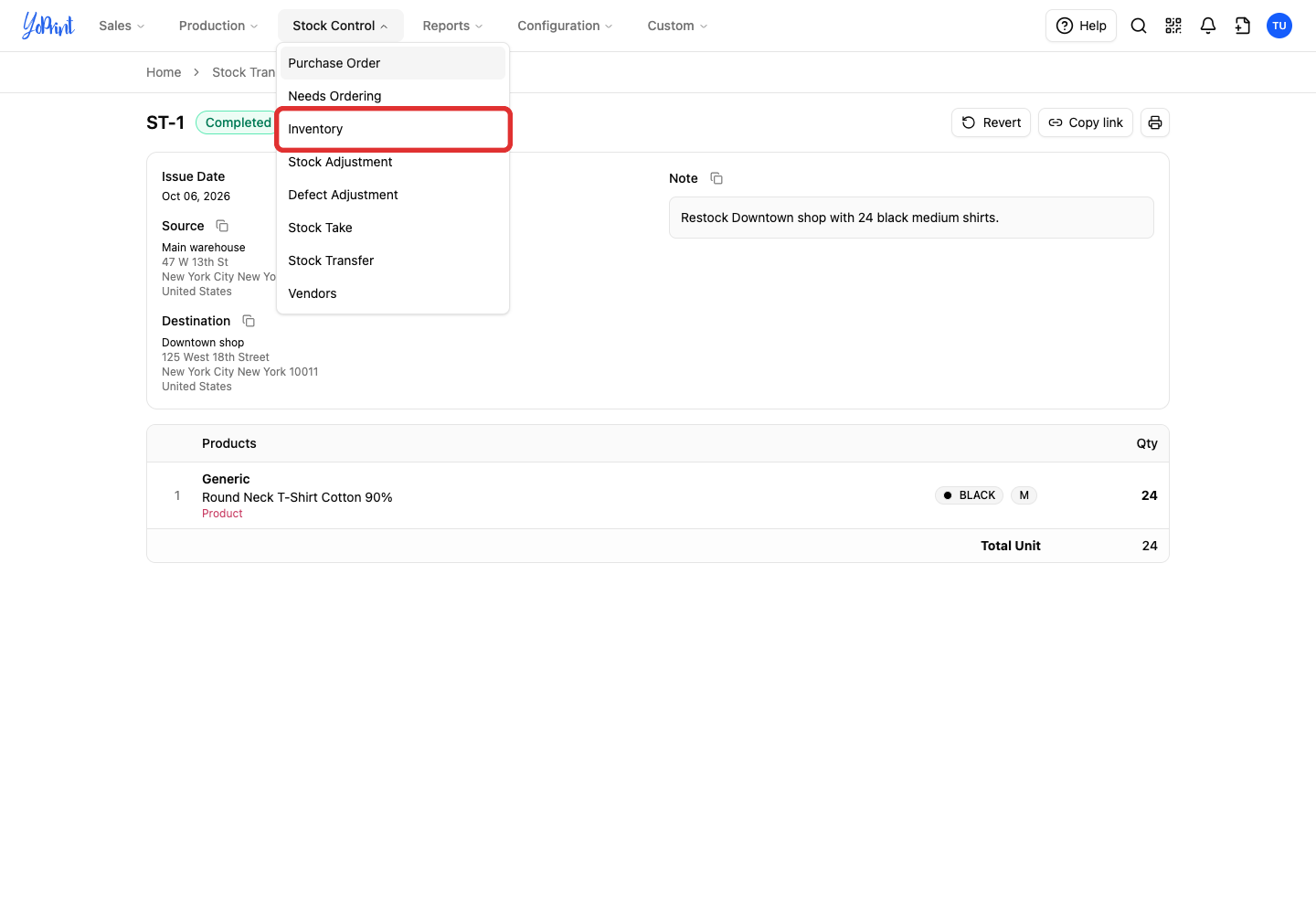1316x914 pixels.
Task: Open the Round Neck T-Shirt Cotton 90% product
Action: 297,497
